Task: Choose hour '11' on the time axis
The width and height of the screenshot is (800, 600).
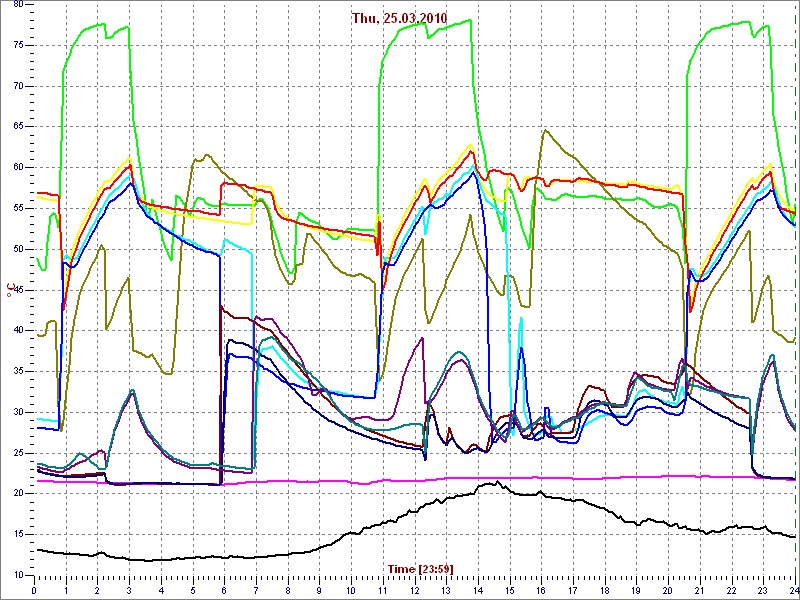Action: click(383, 590)
